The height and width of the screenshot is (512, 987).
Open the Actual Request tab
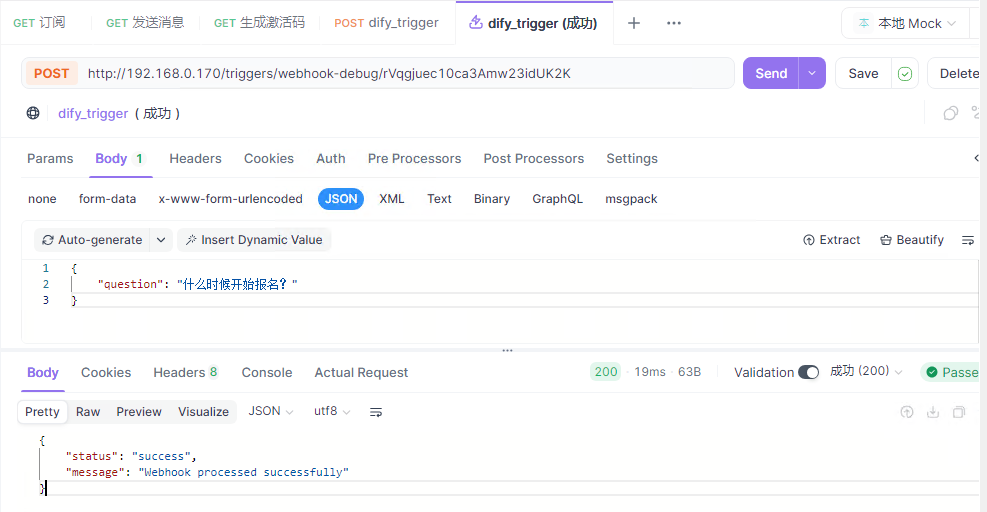point(361,373)
